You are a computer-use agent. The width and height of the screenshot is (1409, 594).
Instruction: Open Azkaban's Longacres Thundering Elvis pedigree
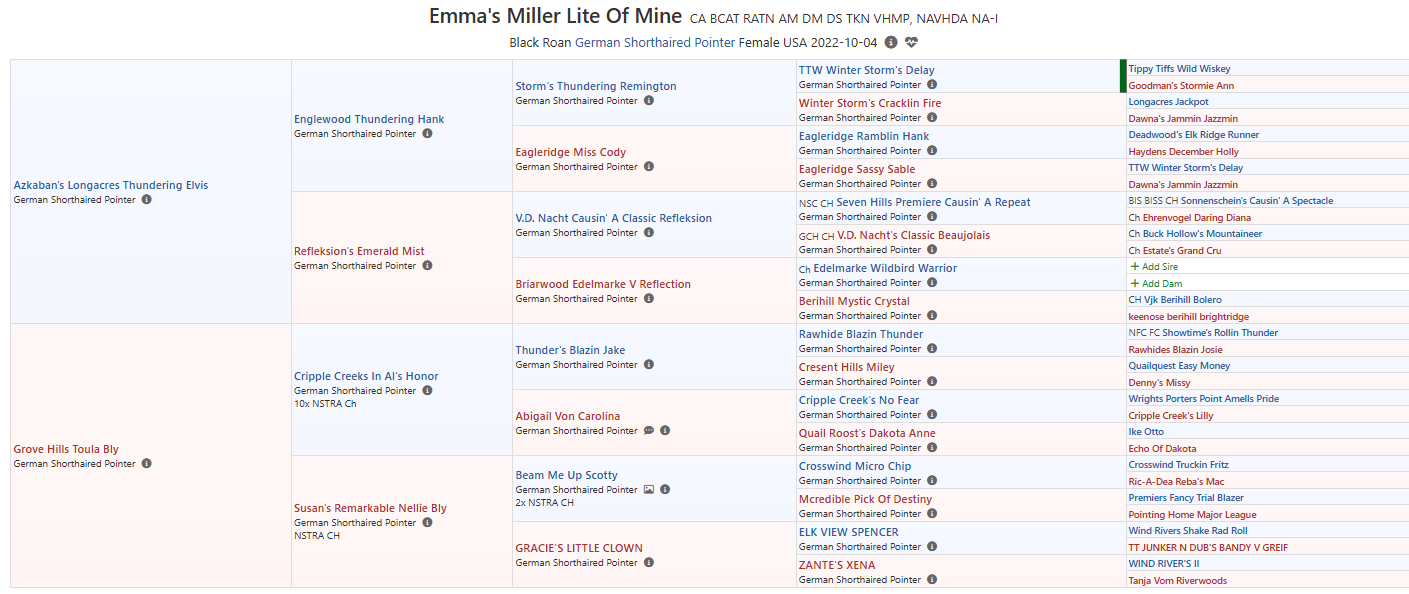pyautogui.click(x=111, y=185)
